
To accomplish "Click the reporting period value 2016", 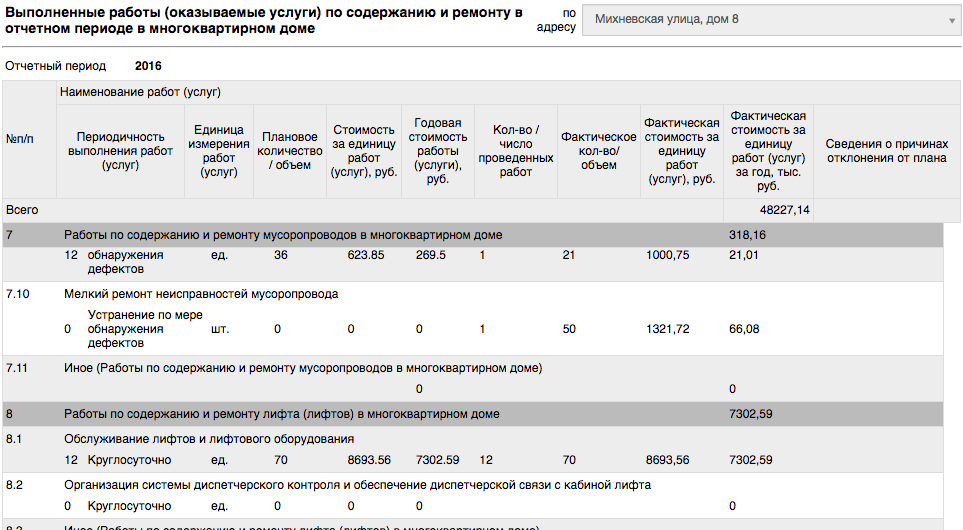I will point(148,66).
